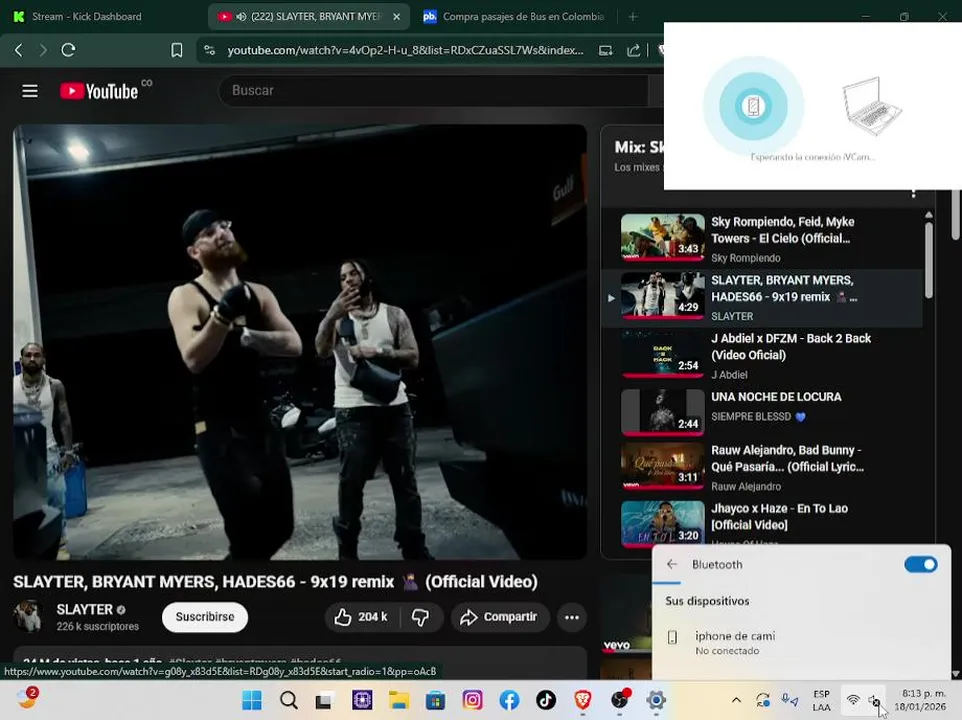Image resolution: width=962 pixels, height=720 pixels.
Task: Click the Suscribirse button
Action: pyautogui.click(x=205, y=617)
